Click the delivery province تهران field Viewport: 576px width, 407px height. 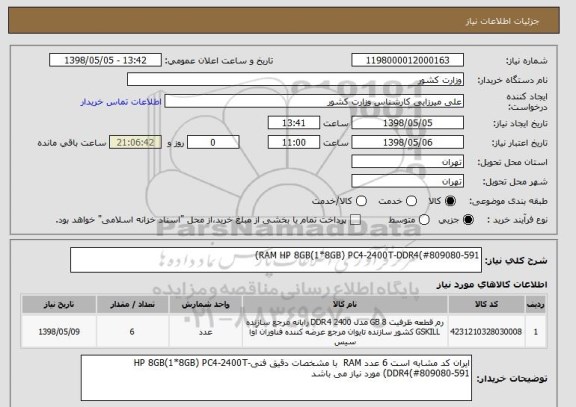click(407, 162)
